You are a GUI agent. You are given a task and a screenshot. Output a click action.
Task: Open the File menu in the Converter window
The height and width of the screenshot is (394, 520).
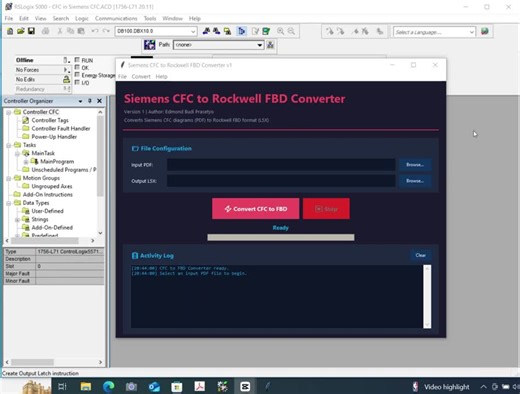click(x=122, y=77)
